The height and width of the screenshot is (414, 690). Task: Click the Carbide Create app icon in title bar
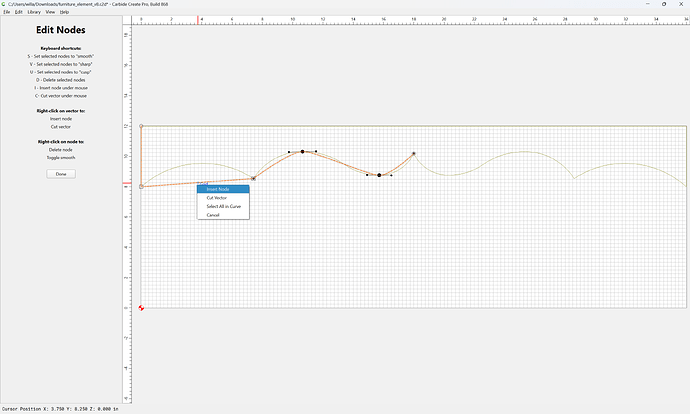(4, 4)
